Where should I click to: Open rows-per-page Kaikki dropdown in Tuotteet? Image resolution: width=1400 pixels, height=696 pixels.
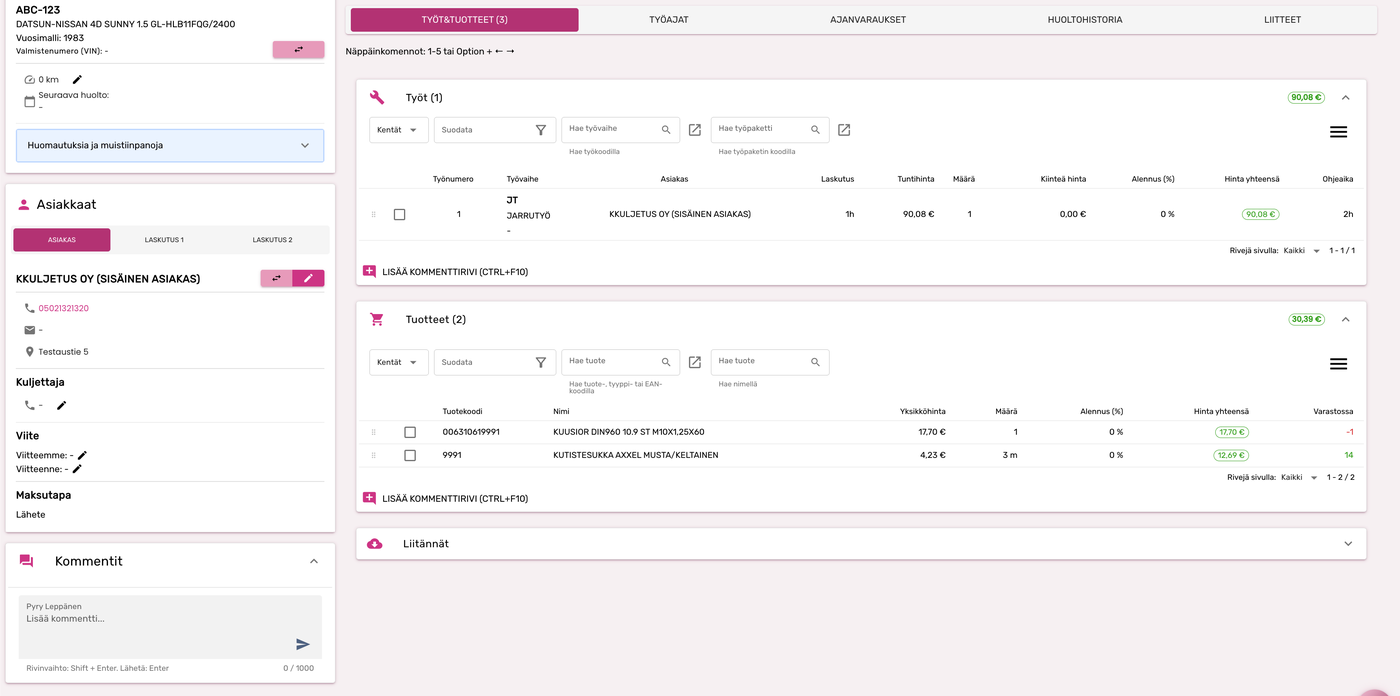(x=1301, y=477)
